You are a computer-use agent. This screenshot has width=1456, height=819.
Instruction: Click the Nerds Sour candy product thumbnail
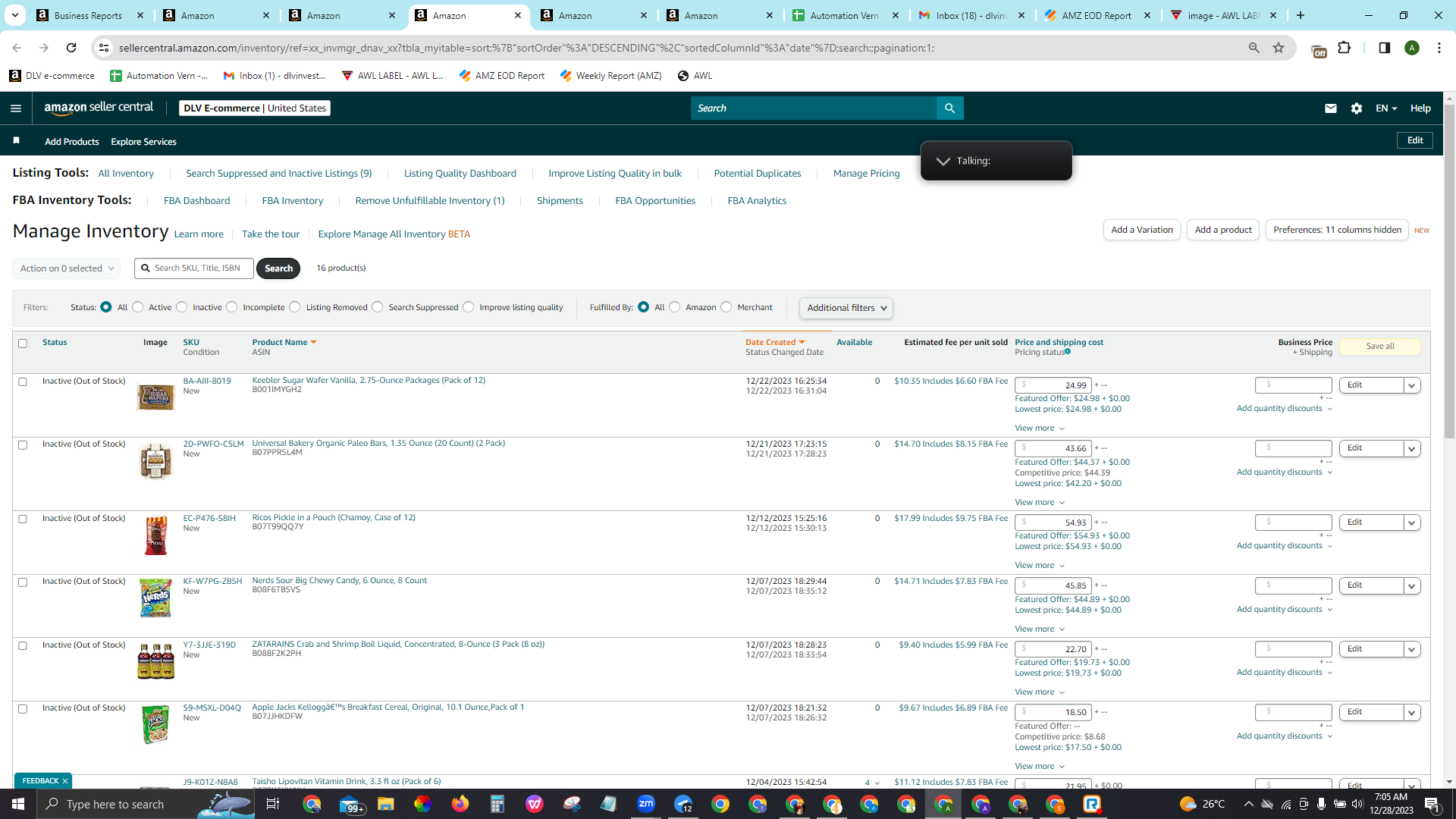(x=155, y=598)
